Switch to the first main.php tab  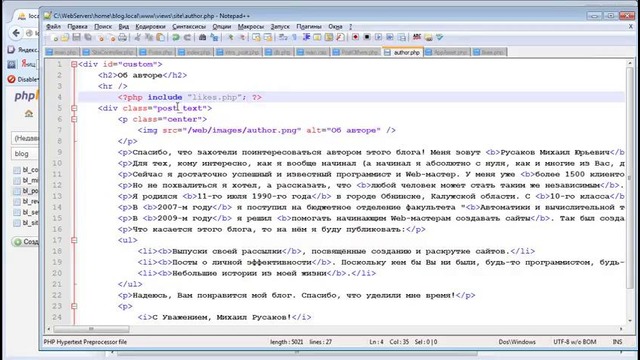click(62, 52)
